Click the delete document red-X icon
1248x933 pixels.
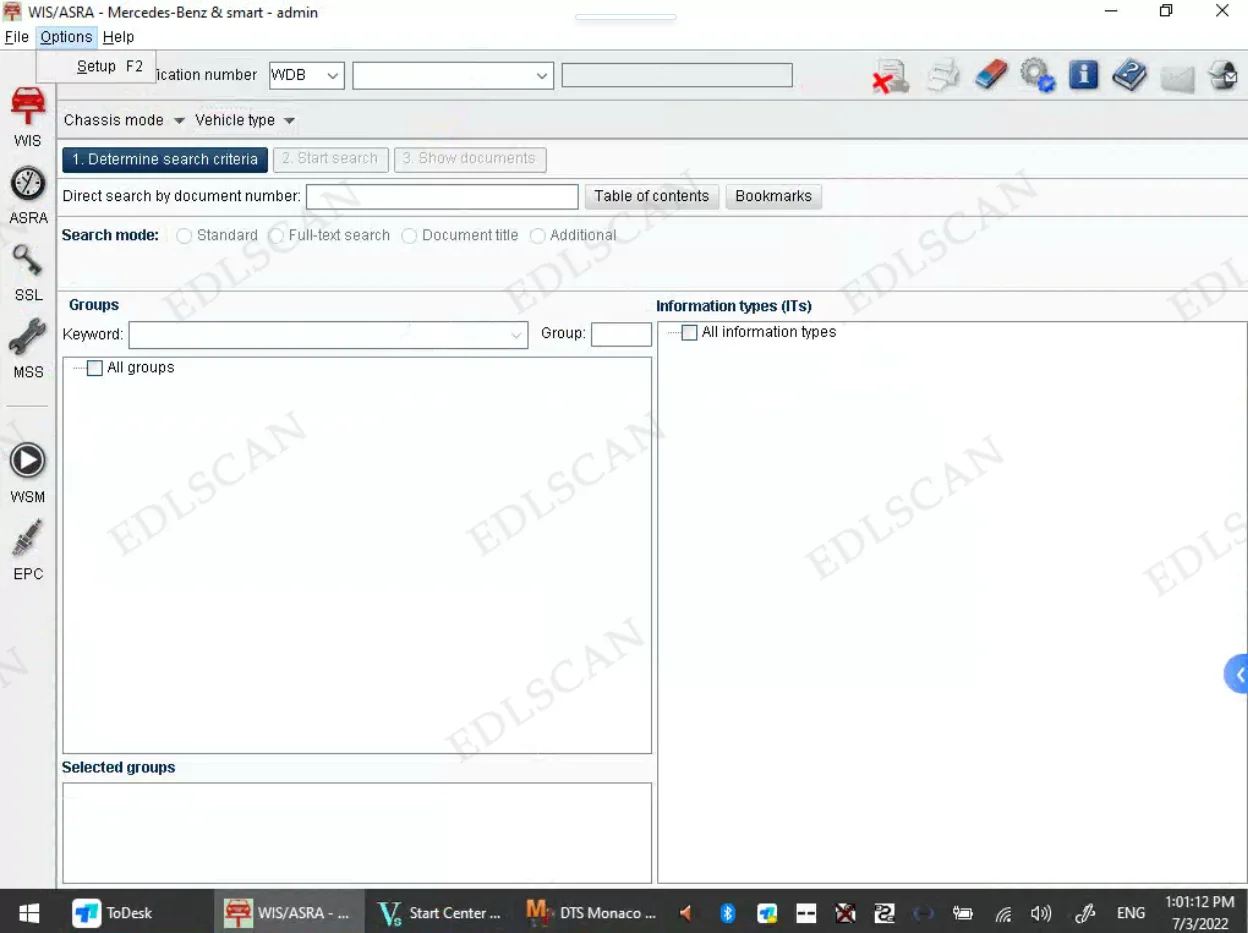point(889,76)
